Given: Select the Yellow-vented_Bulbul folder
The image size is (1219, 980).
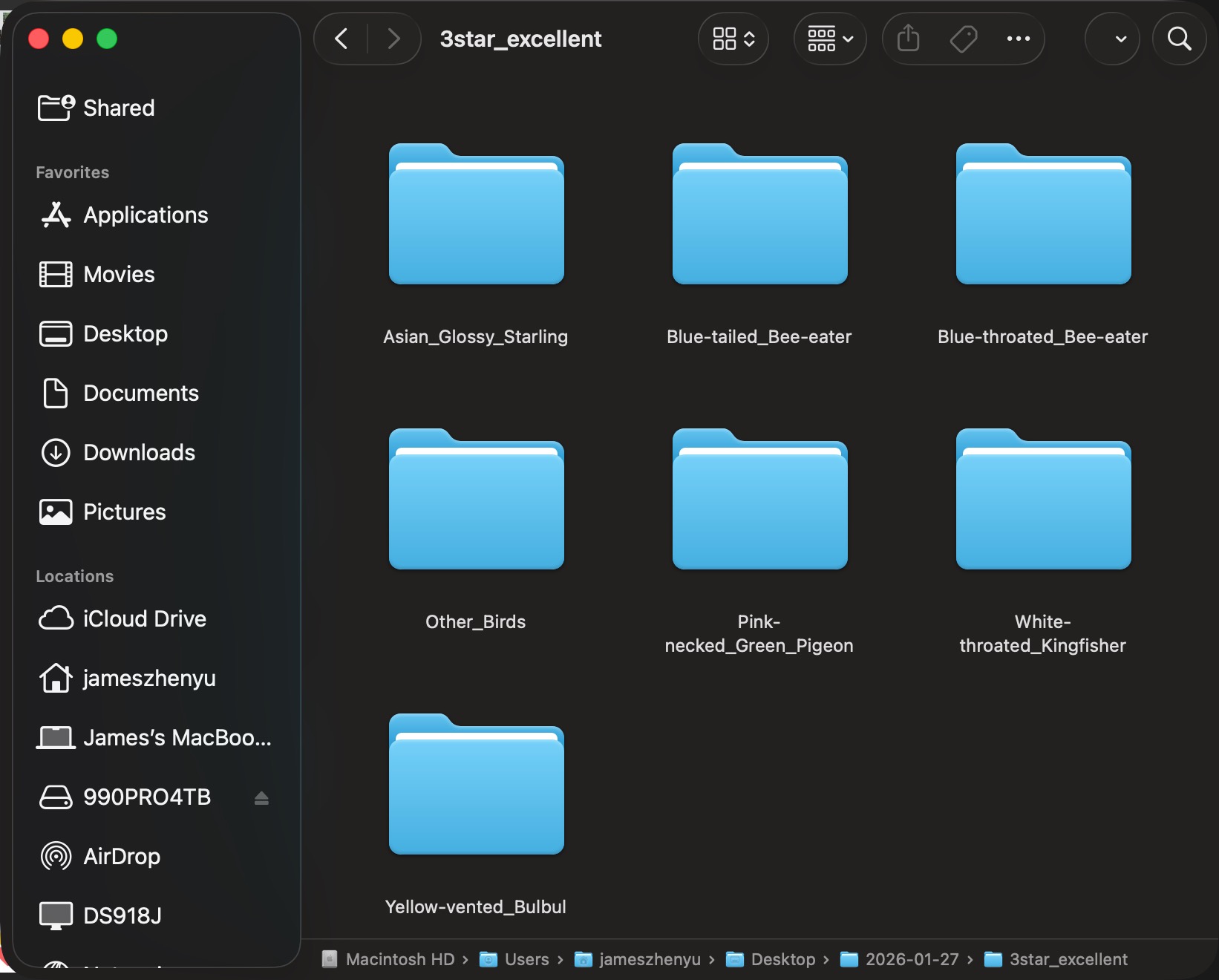Looking at the screenshot, I should (x=476, y=785).
